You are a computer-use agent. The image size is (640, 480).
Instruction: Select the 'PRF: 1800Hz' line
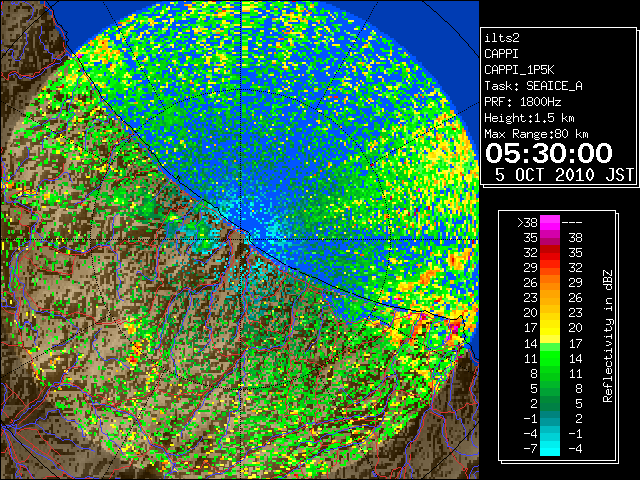[522, 102]
